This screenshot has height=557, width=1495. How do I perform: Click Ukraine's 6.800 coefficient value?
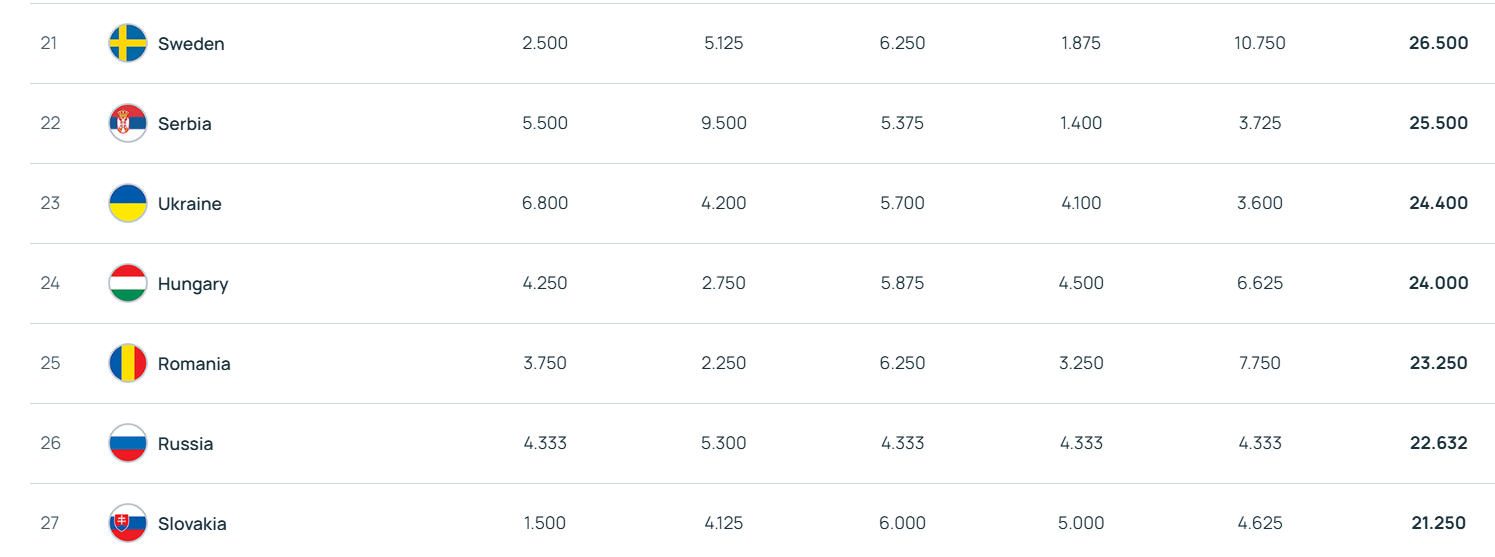545,203
